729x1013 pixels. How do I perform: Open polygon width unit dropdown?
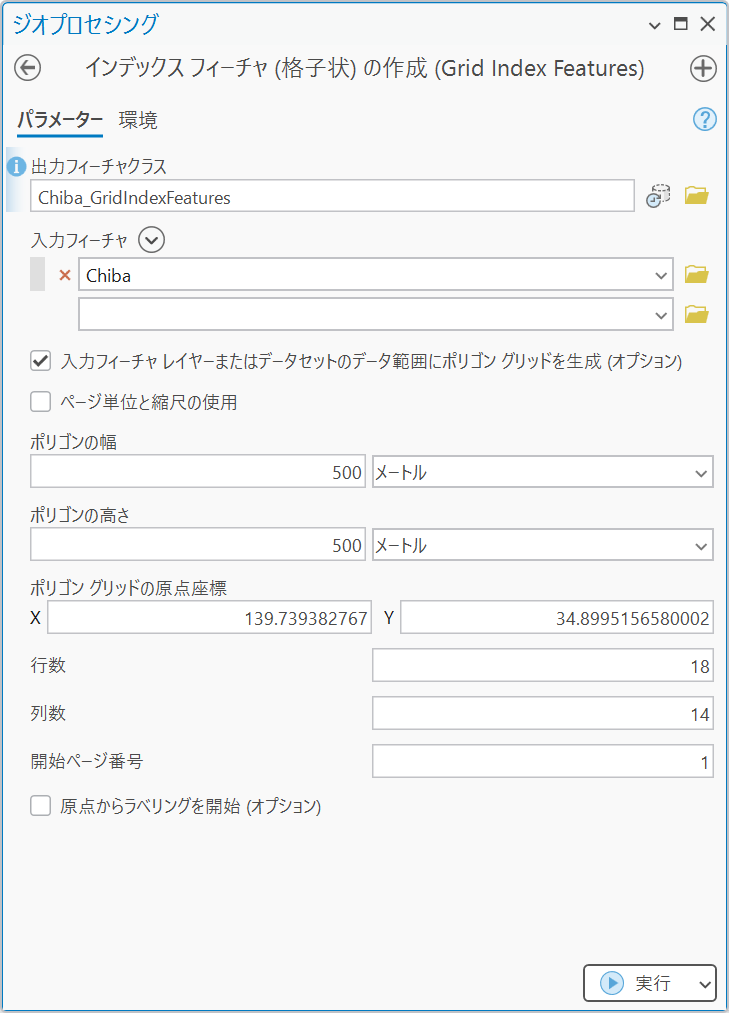point(541,473)
